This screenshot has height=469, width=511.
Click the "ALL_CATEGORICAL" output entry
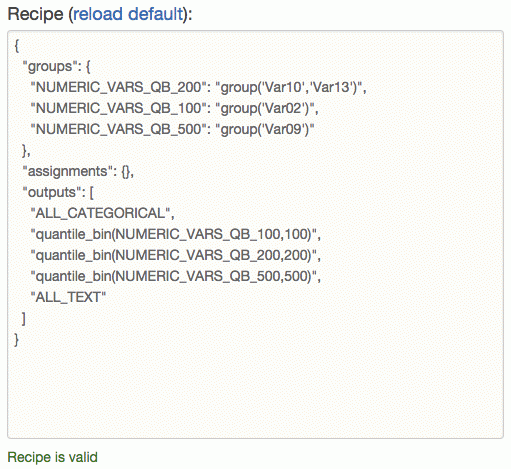pos(102,213)
